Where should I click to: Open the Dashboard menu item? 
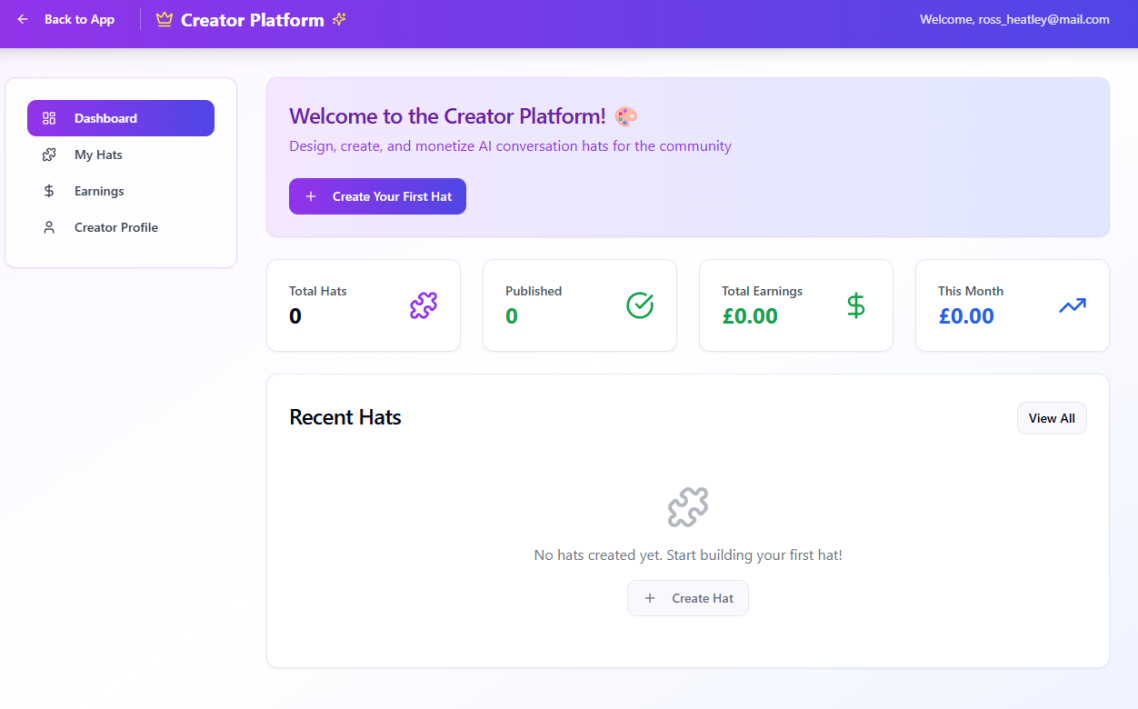(120, 118)
